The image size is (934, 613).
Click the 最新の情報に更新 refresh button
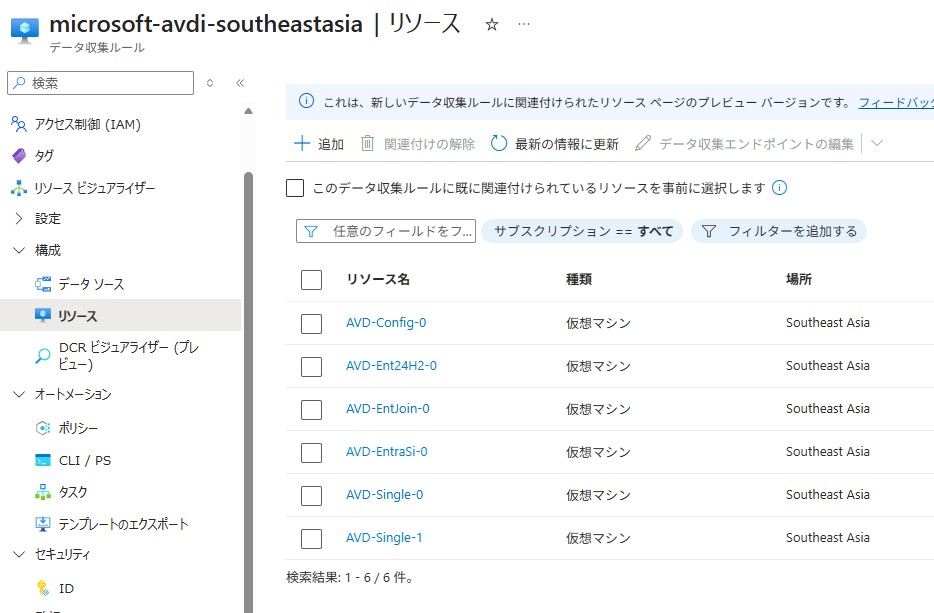click(x=555, y=144)
